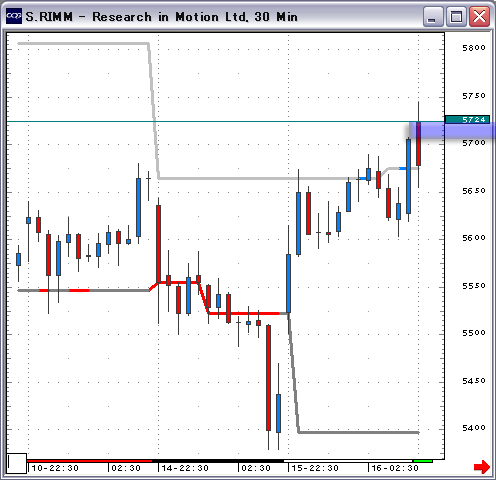Click the 5500 price axis label

[x=474, y=333]
